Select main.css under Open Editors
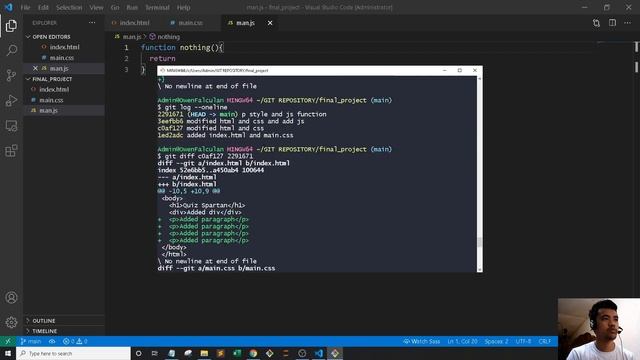 coord(64,58)
